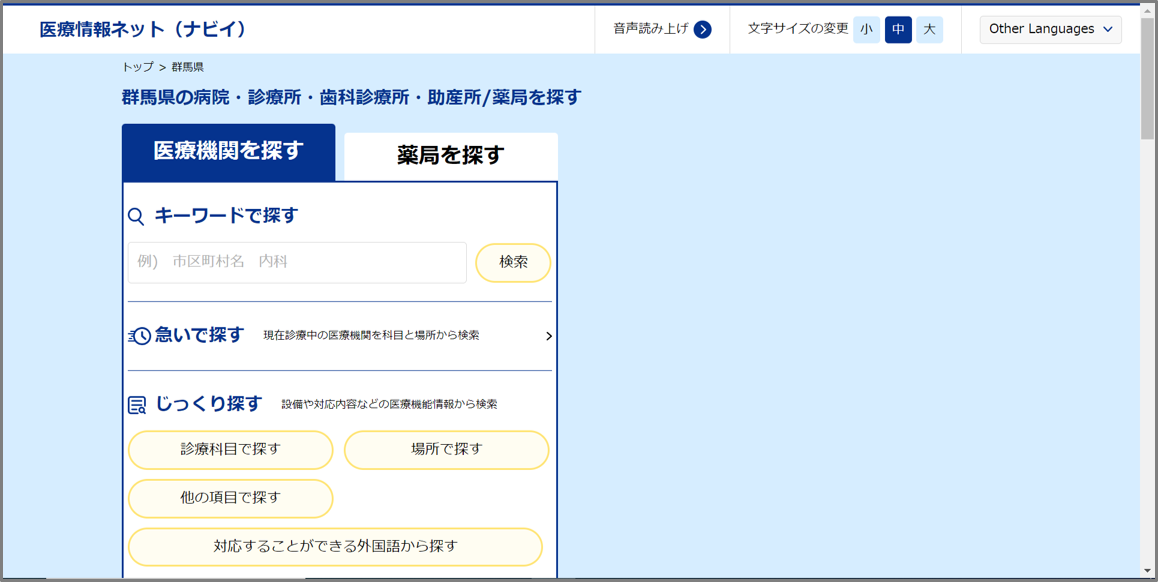This screenshot has width=1158, height=582.
Task: Click the clock icon beside 急いで探す
Action: click(140, 336)
